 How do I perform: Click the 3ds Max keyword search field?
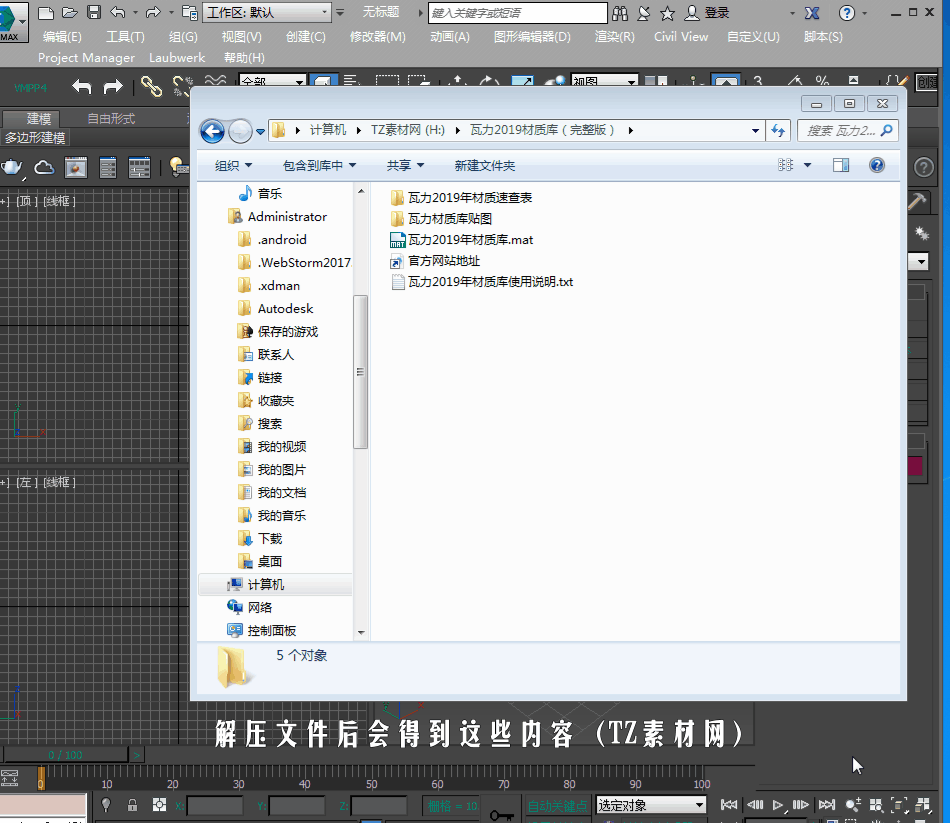coord(517,13)
